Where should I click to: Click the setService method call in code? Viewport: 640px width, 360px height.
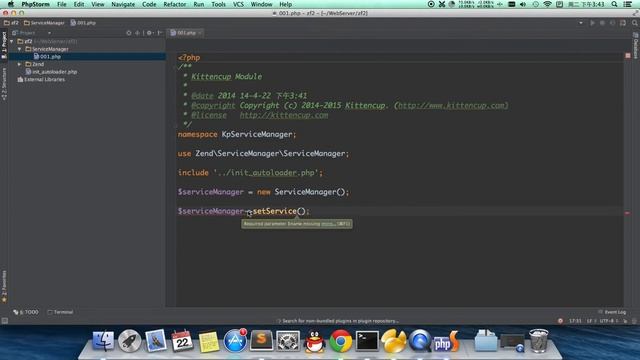[274, 211]
